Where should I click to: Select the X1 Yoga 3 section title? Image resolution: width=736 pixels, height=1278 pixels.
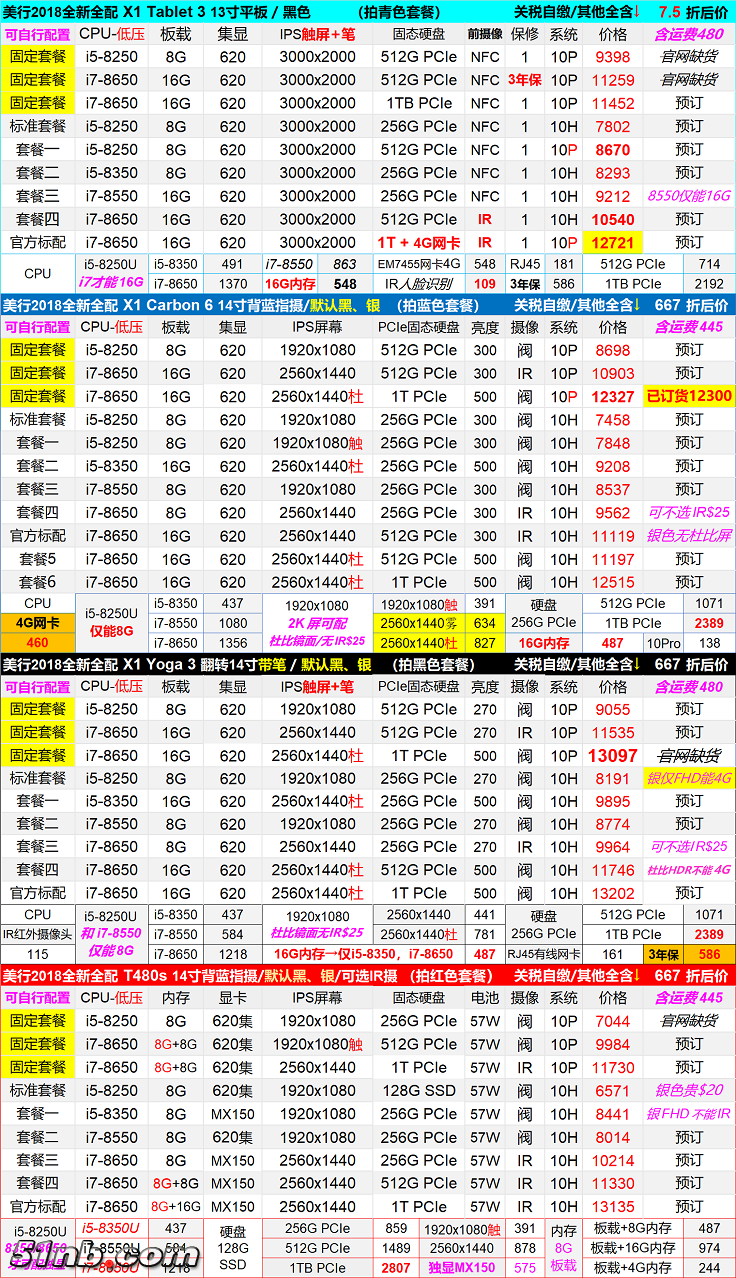(187, 664)
